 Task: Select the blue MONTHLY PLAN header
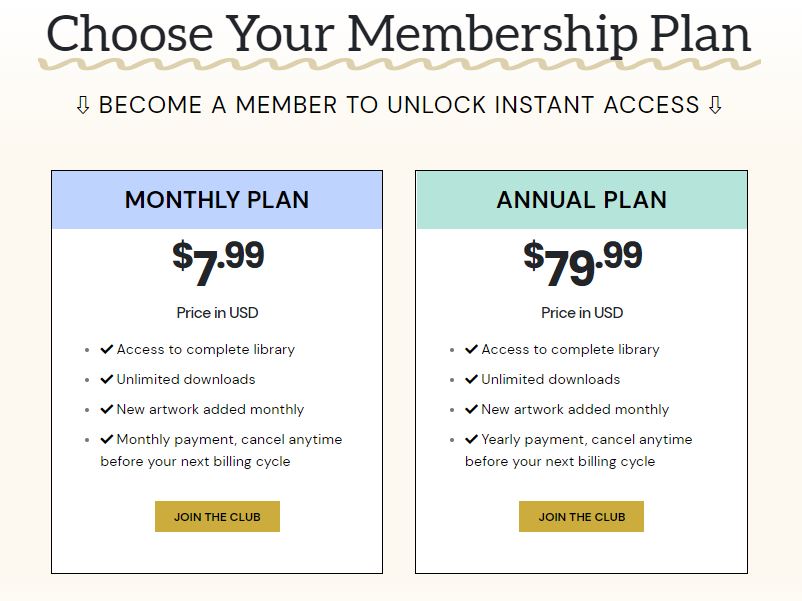tap(217, 200)
